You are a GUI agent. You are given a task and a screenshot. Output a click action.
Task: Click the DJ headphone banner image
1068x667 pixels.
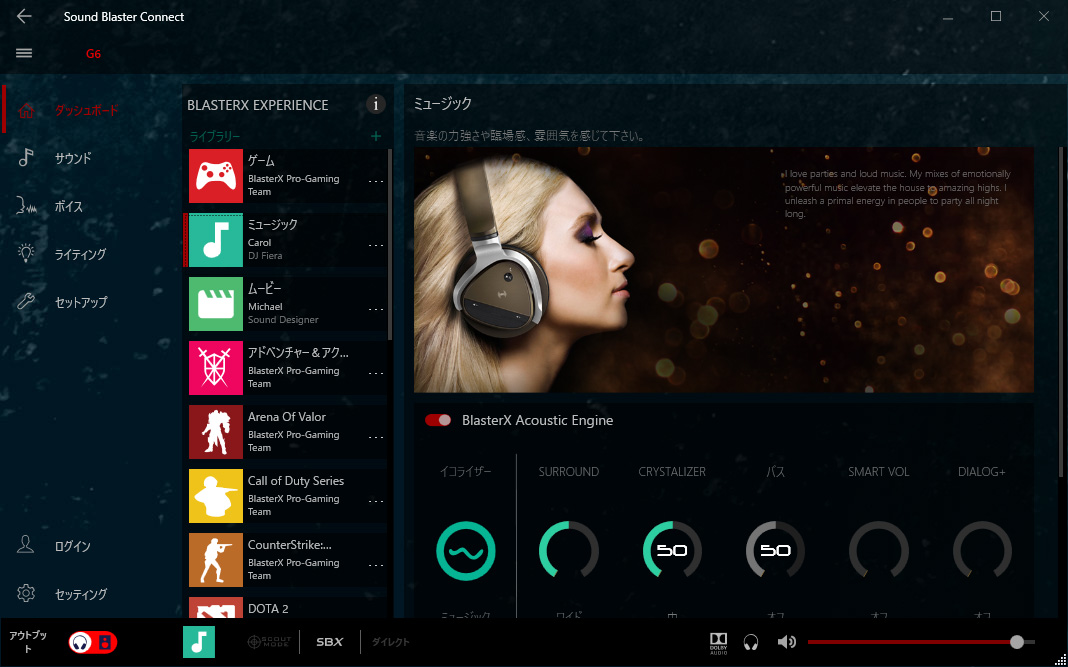point(723,270)
